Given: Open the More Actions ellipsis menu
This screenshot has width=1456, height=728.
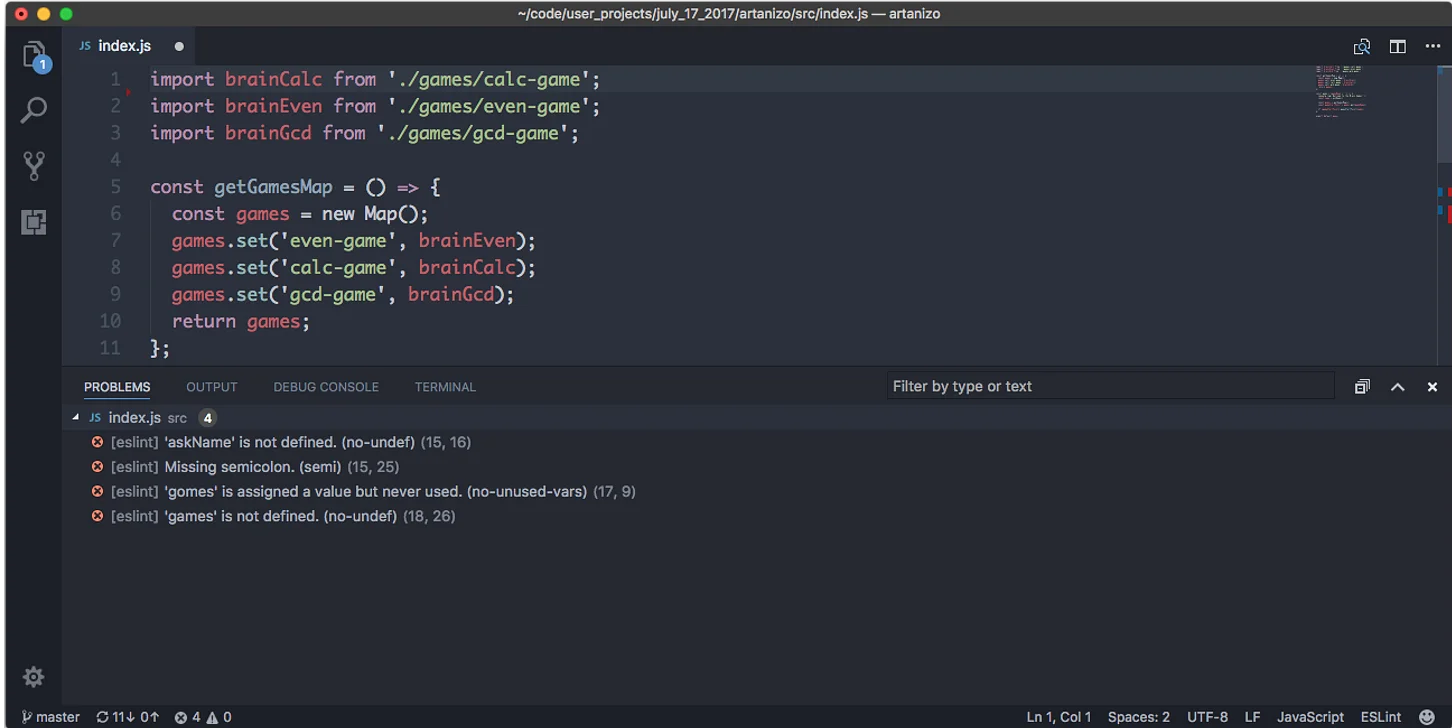Looking at the screenshot, I should point(1432,46).
